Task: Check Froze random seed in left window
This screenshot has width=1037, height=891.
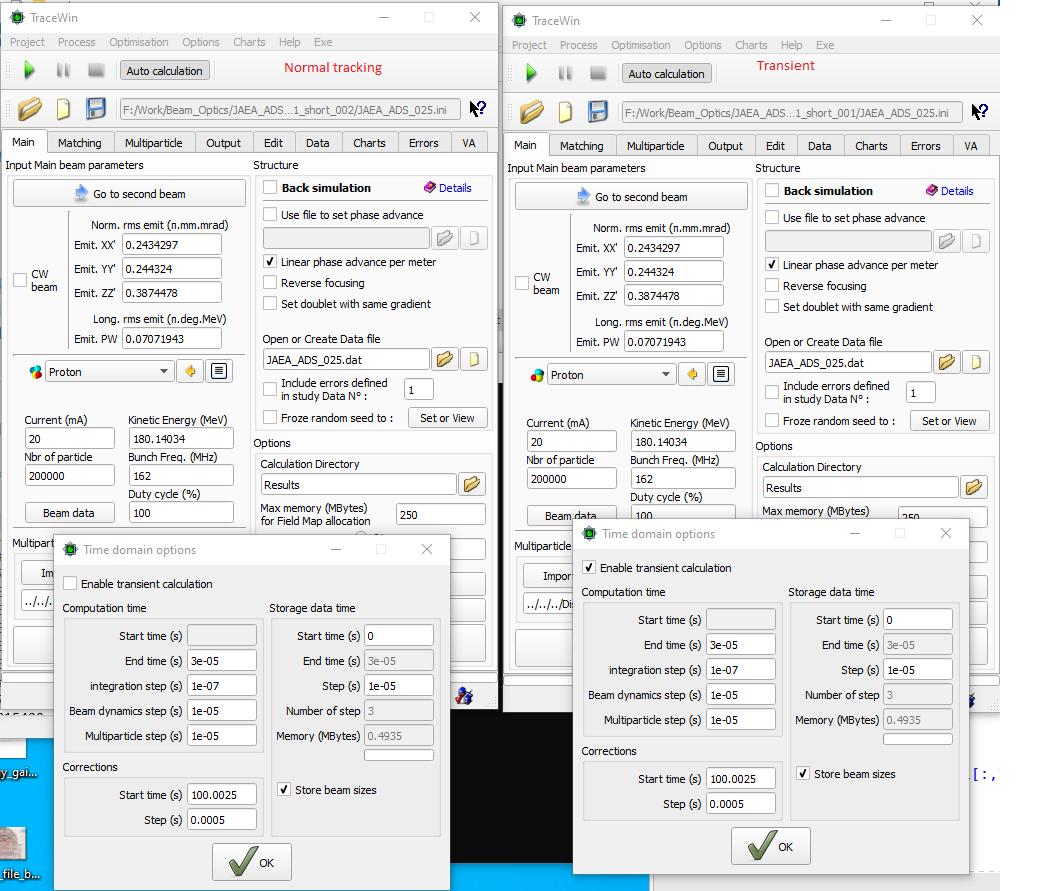Action: [x=270, y=417]
